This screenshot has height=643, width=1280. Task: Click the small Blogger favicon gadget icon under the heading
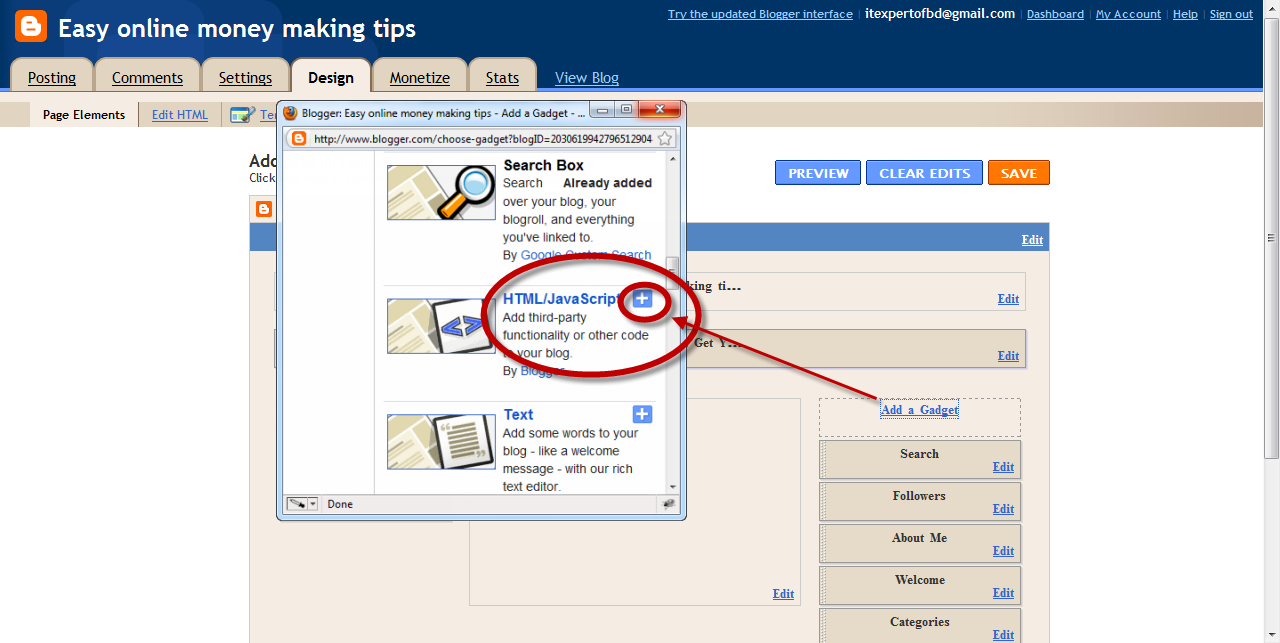[264, 209]
